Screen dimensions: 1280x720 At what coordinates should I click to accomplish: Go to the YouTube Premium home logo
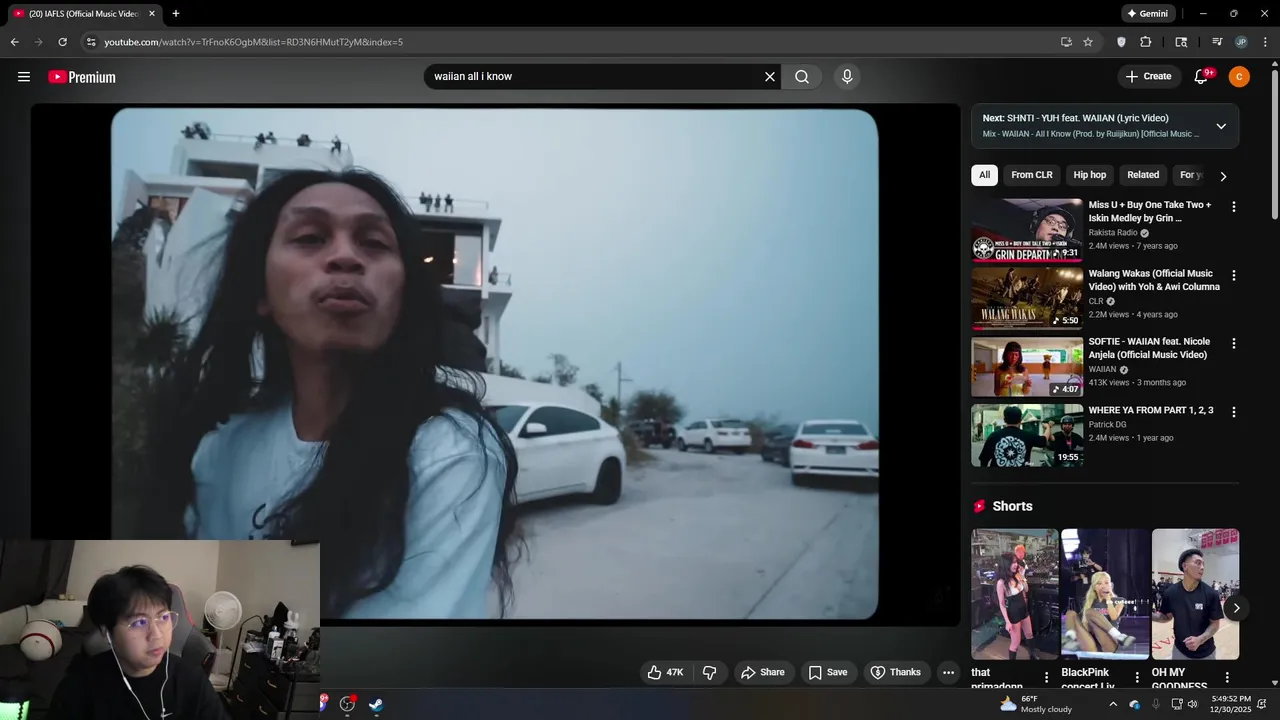click(x=82, y=77)
